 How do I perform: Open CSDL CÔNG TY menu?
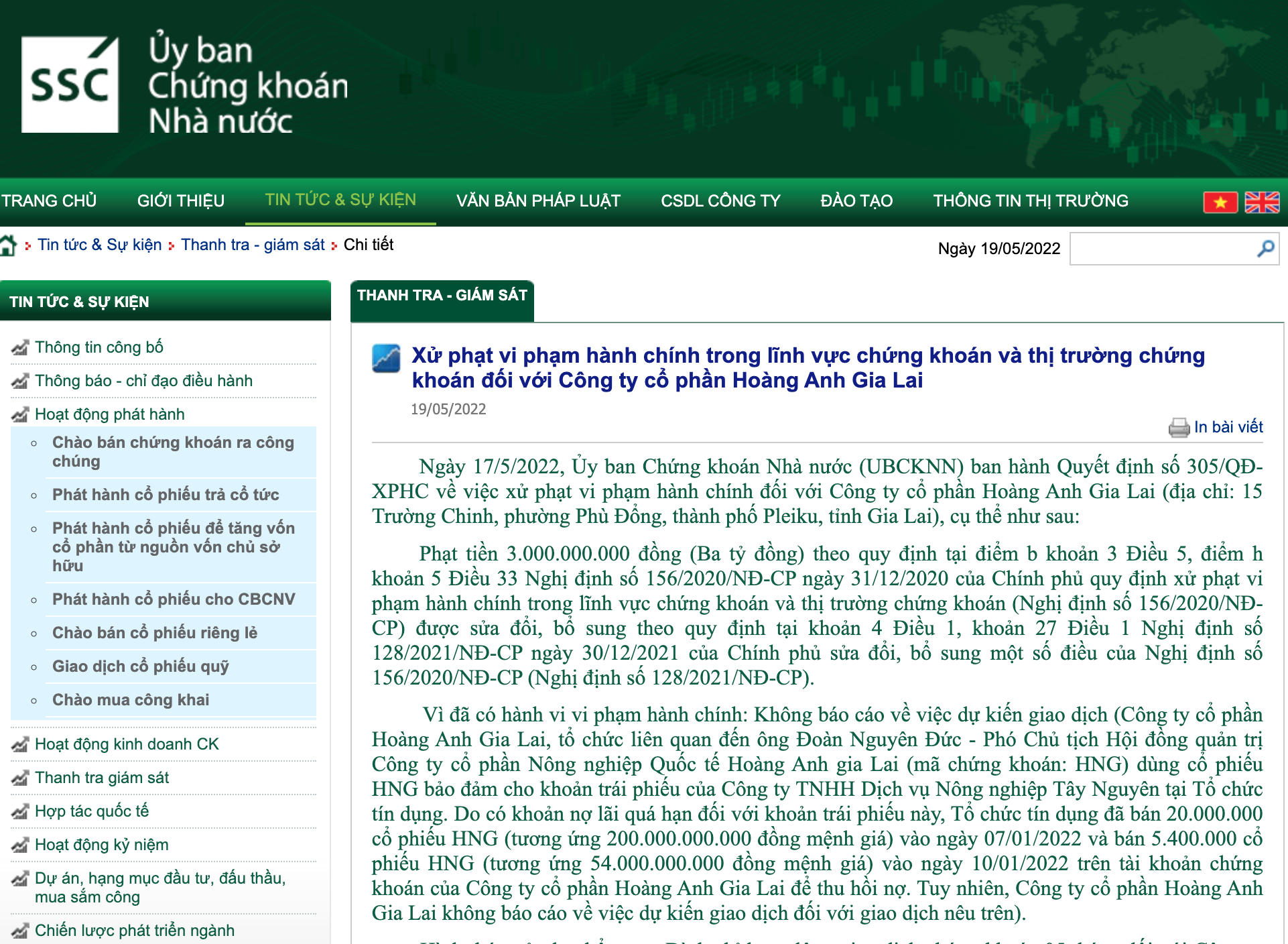coord(720,200)
